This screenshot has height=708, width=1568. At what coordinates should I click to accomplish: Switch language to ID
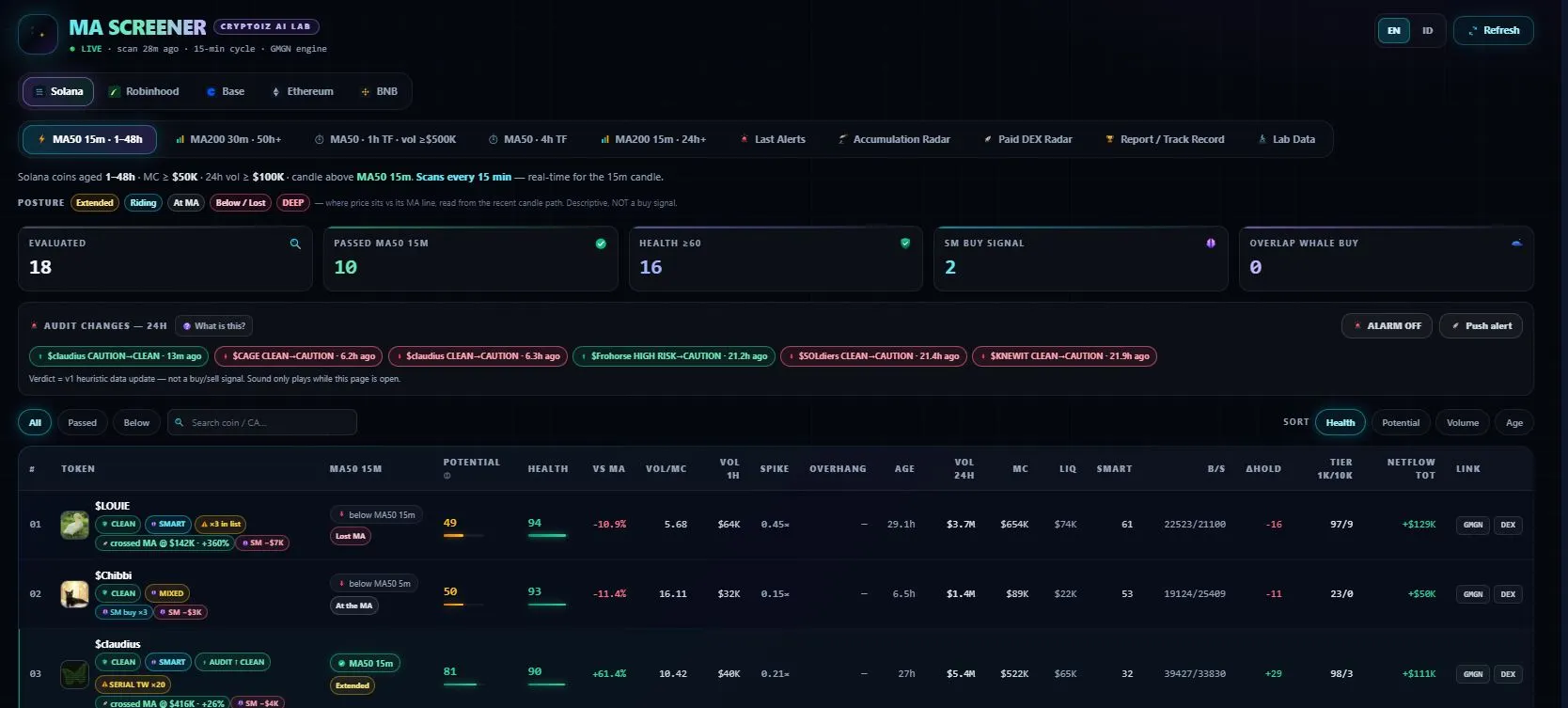[1427, 31]
